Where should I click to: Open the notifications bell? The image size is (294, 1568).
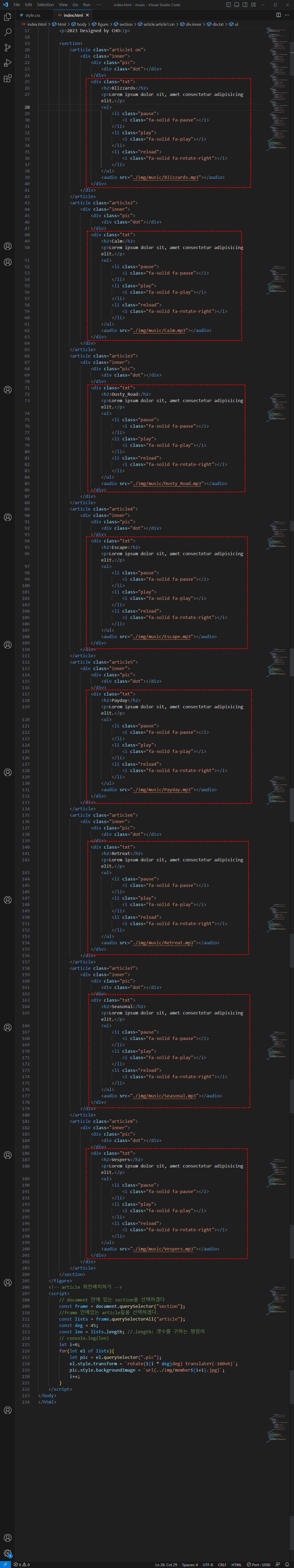tap(287, 1564)
